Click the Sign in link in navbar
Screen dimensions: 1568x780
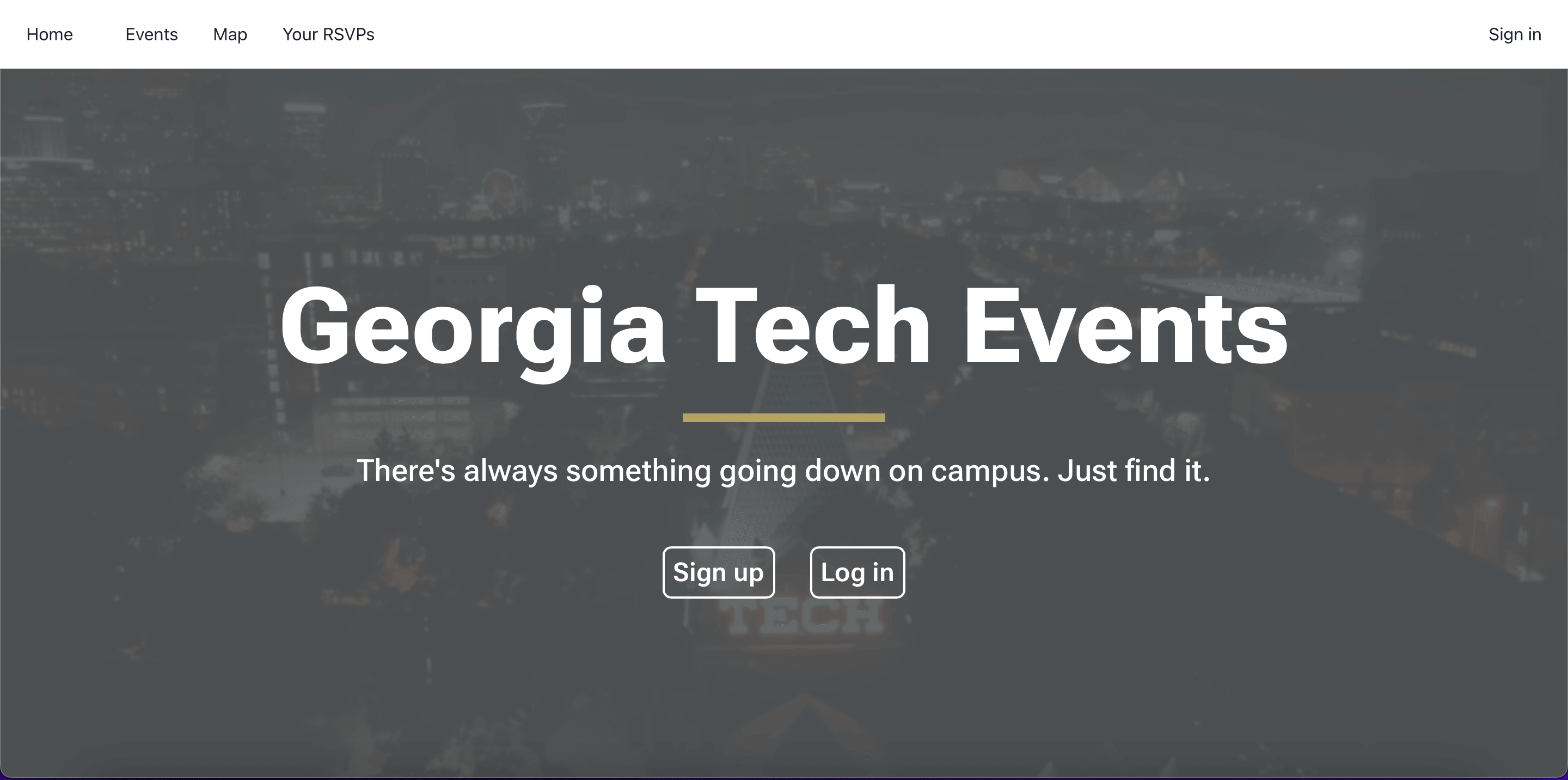pyautogui.click(x=1515, y=35)
